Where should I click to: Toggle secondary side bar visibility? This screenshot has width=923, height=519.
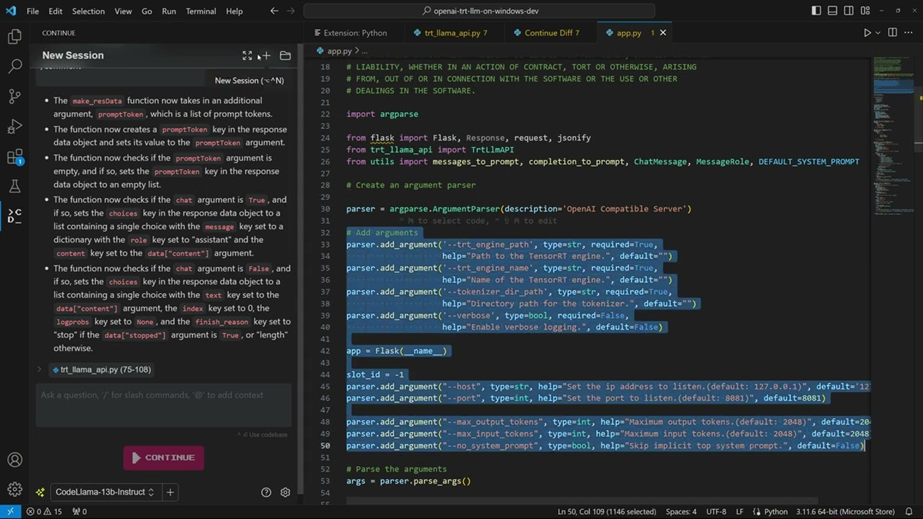pyautogui.click(x=849, y=11)
